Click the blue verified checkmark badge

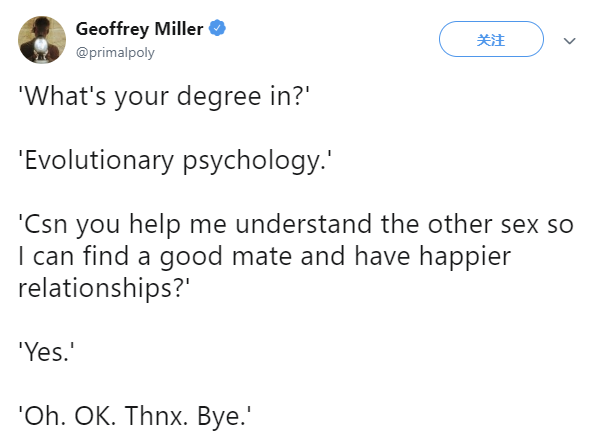tap(217, 28)
